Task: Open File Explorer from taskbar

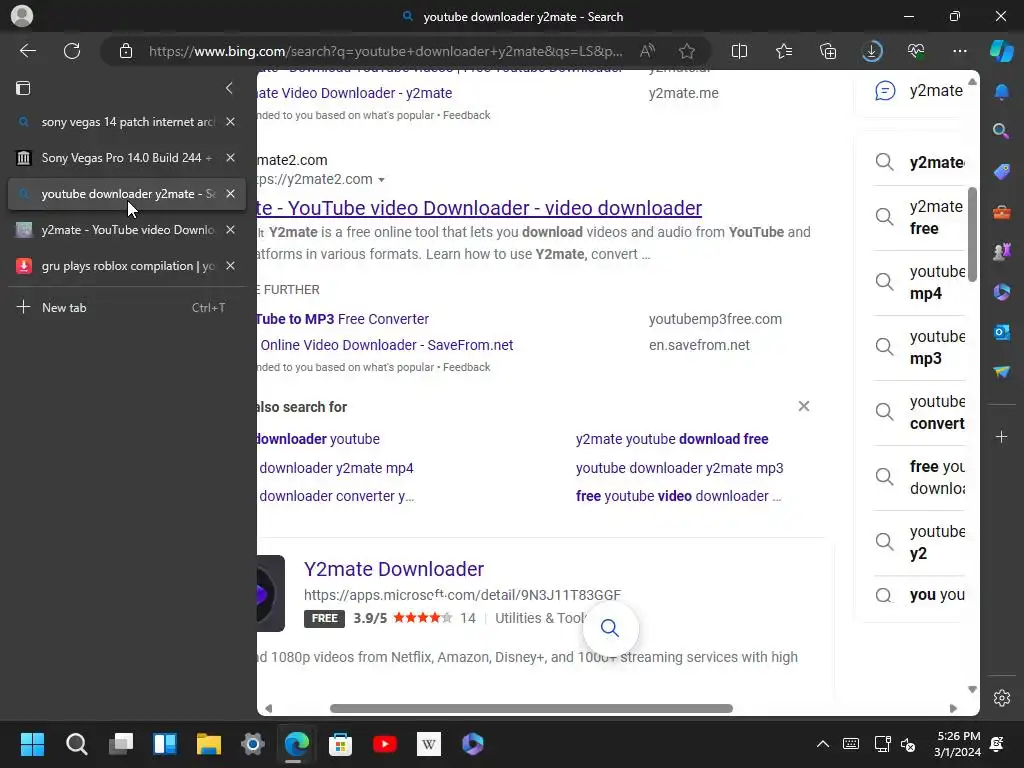Action: click(209, 744)
